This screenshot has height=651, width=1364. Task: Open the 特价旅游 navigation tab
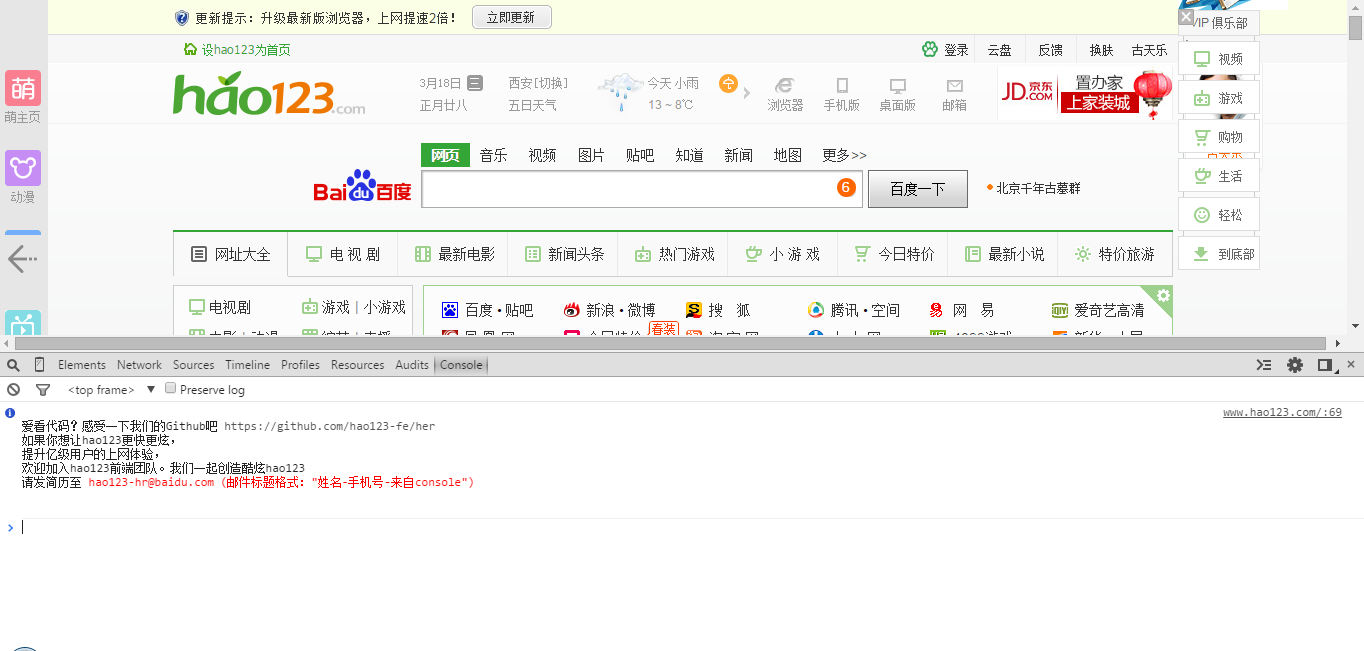click(1114, 254)
